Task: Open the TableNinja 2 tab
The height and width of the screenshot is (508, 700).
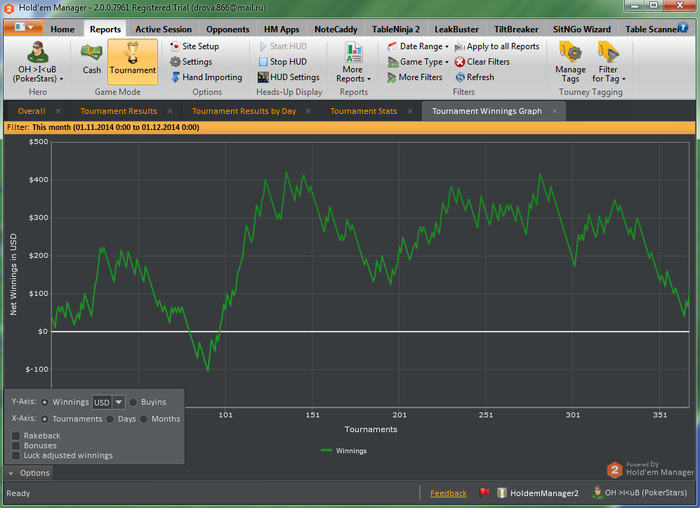Action: pos(396,29)
